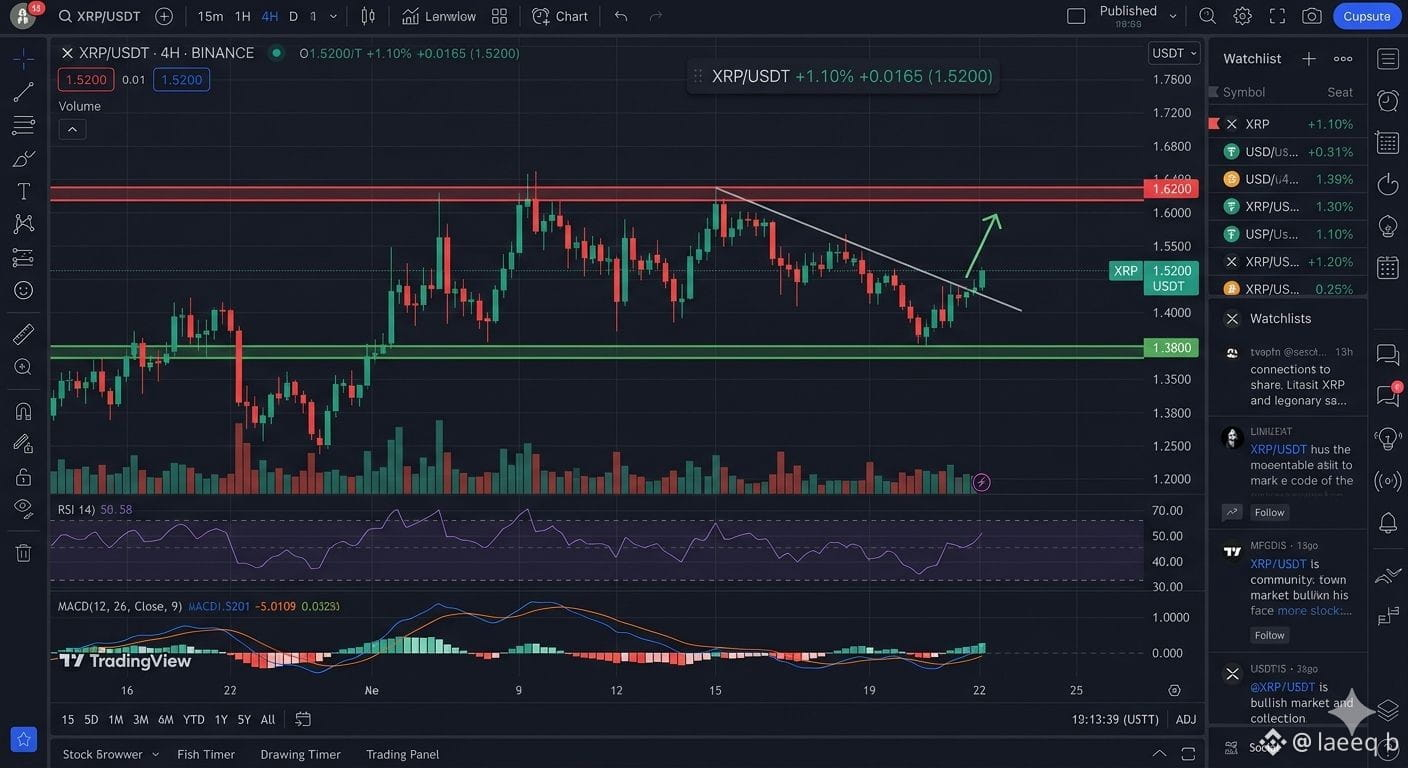Undo the last chart action
The width and height of the screenshot is (1408, 768).
coord(621,16)
